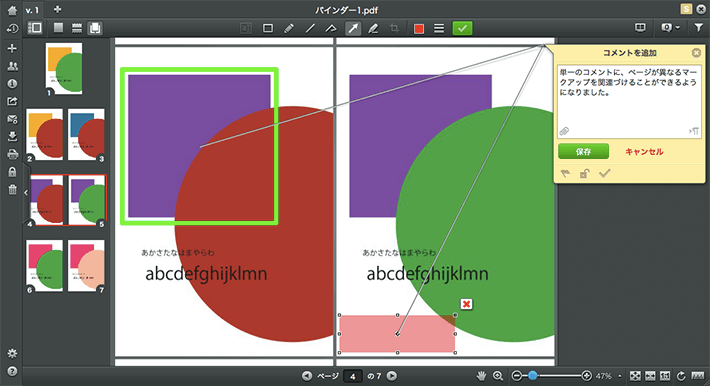
Task: Click the crop tool icon
Action: (x=394, y=29)
